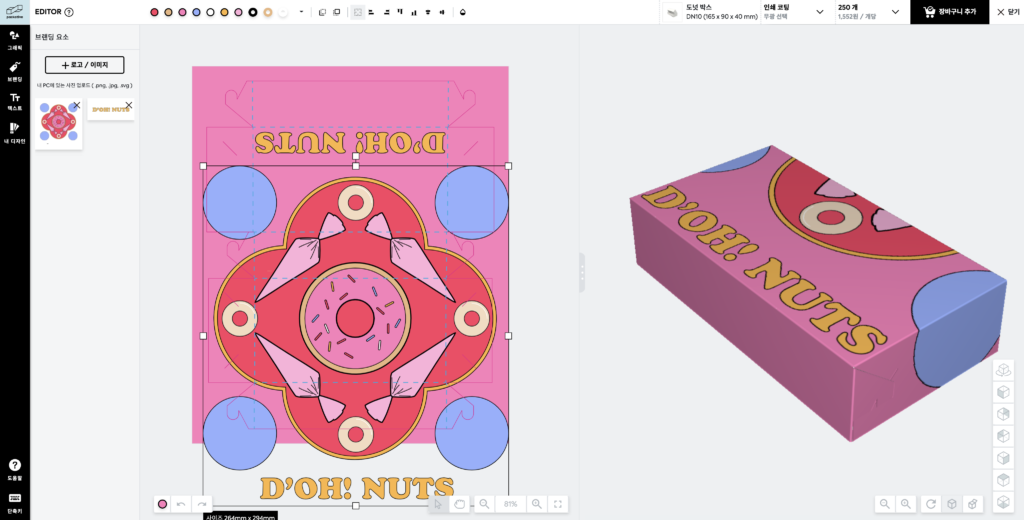Open the 도넛 박스 product selector
The height and width of the screenshot is (520, 1024).
tap(711, 12)
